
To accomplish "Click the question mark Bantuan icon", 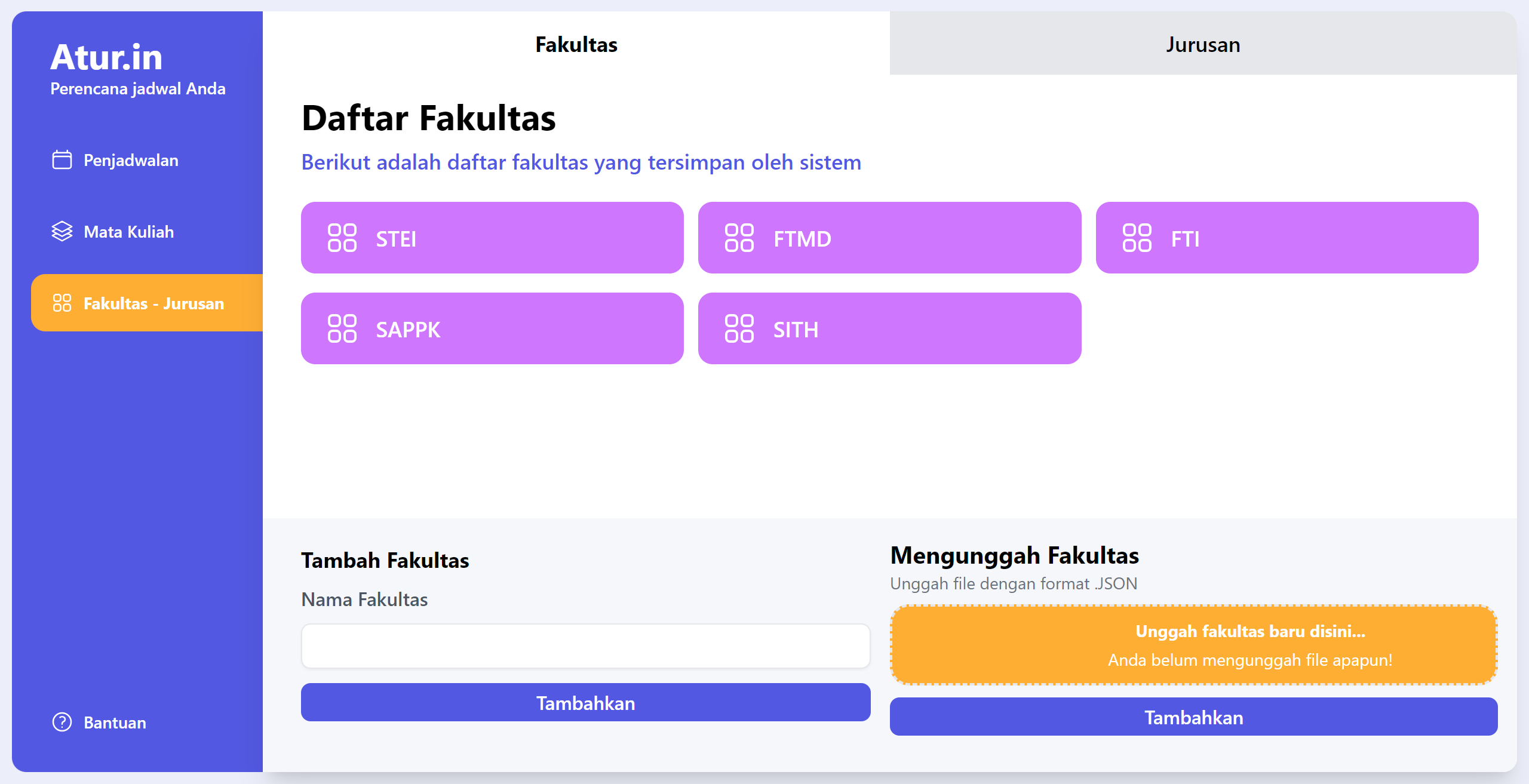I will [62, 722].
